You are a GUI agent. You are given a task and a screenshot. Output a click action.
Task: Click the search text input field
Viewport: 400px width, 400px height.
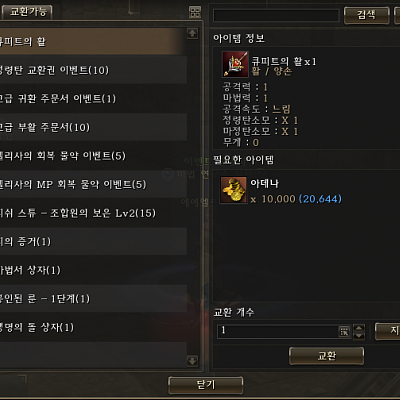(x=276, y=15)
